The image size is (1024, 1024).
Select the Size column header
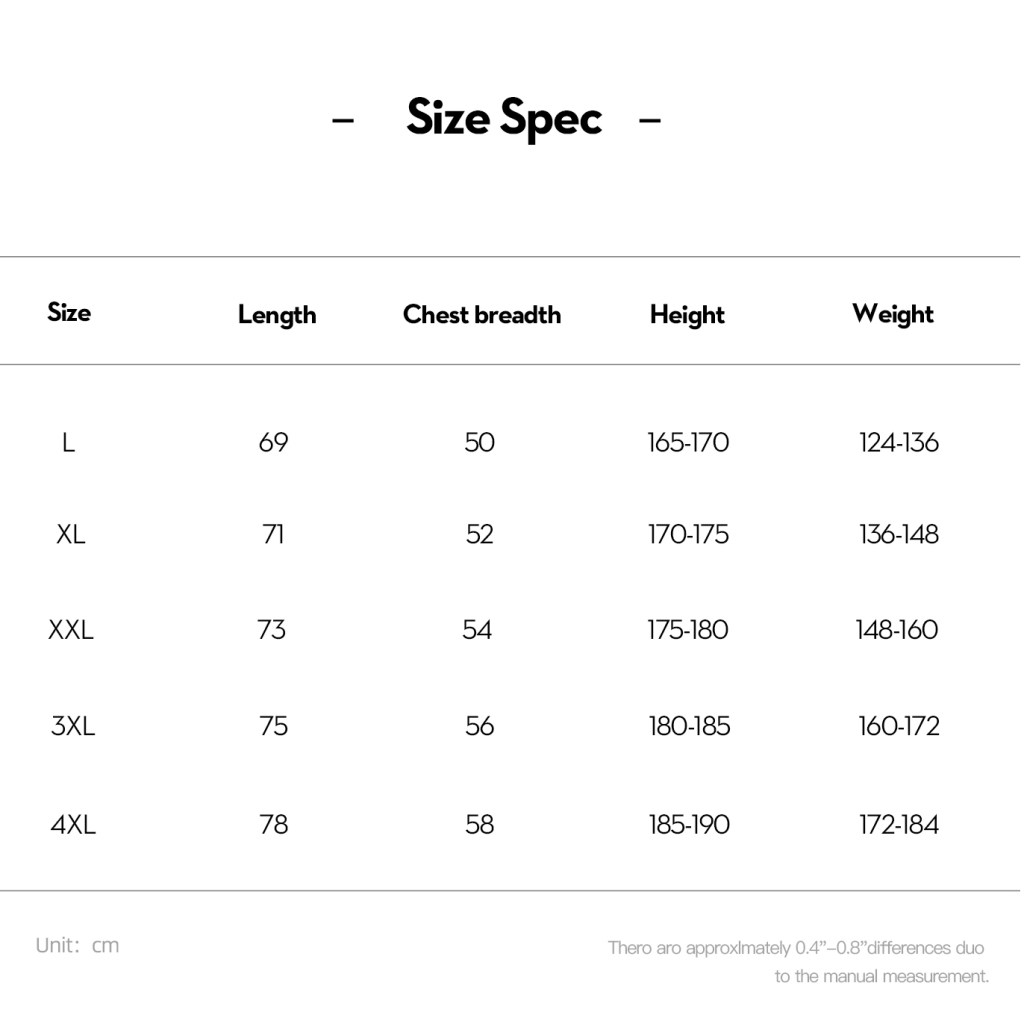[69, 312]
